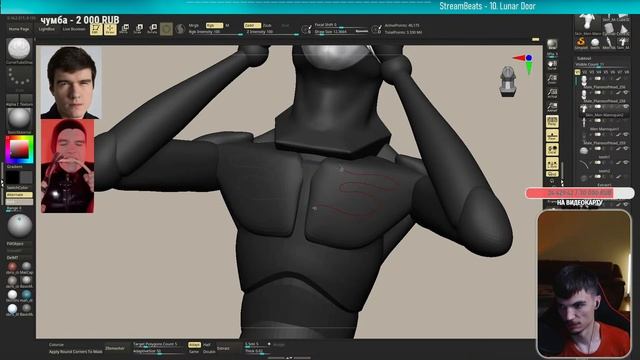
Task: Select the MatCap gray material sphere
Action: (x=27, y=267)
